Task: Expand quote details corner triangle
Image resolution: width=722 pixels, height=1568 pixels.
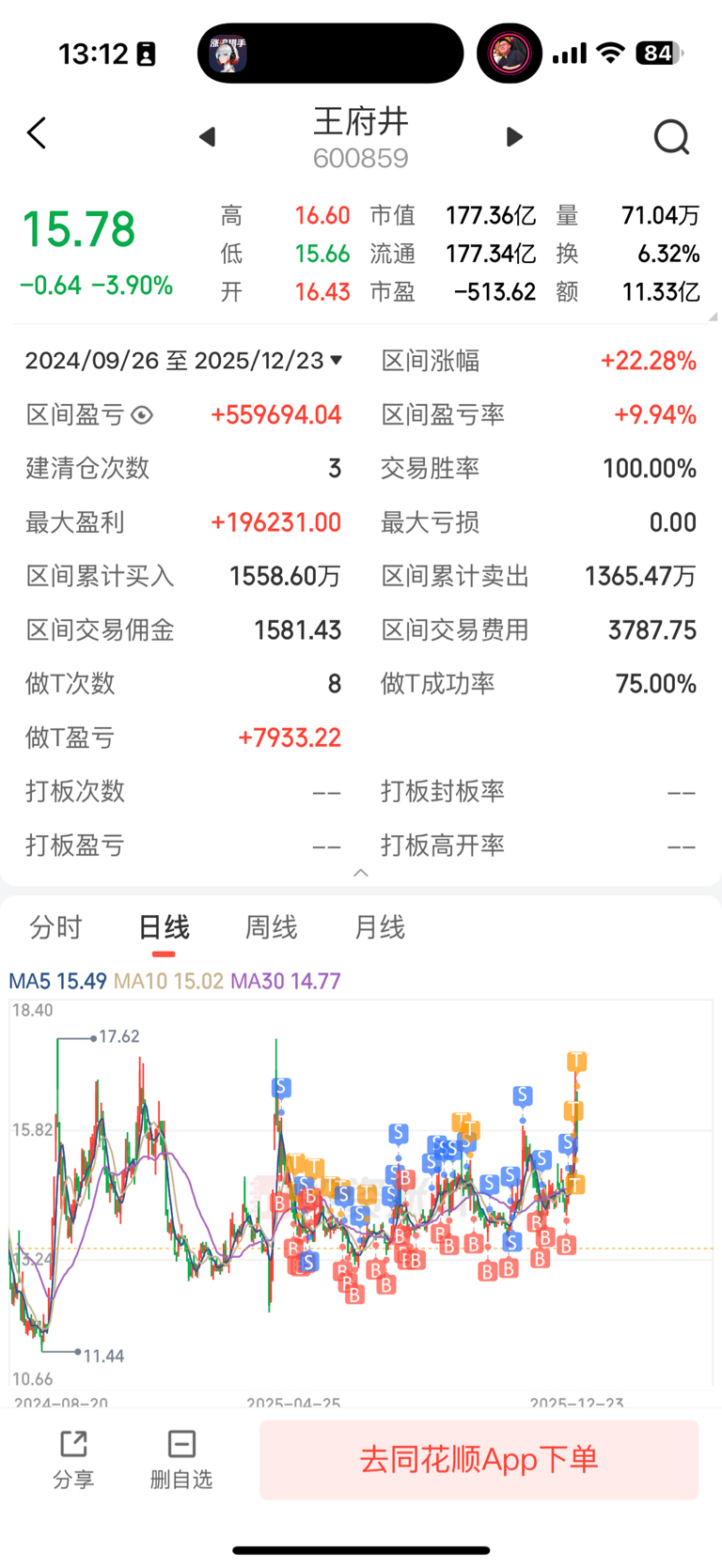Action: tap(712, 318)
